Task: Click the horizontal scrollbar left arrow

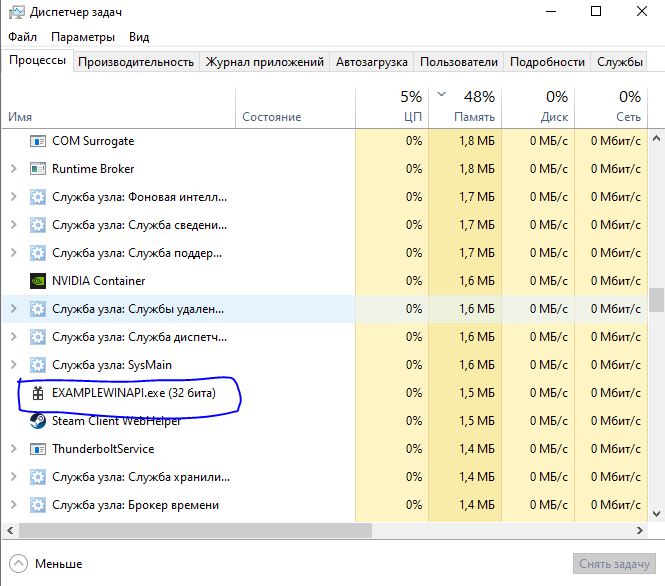Action: pyautogui.click(x=10, y=530)
